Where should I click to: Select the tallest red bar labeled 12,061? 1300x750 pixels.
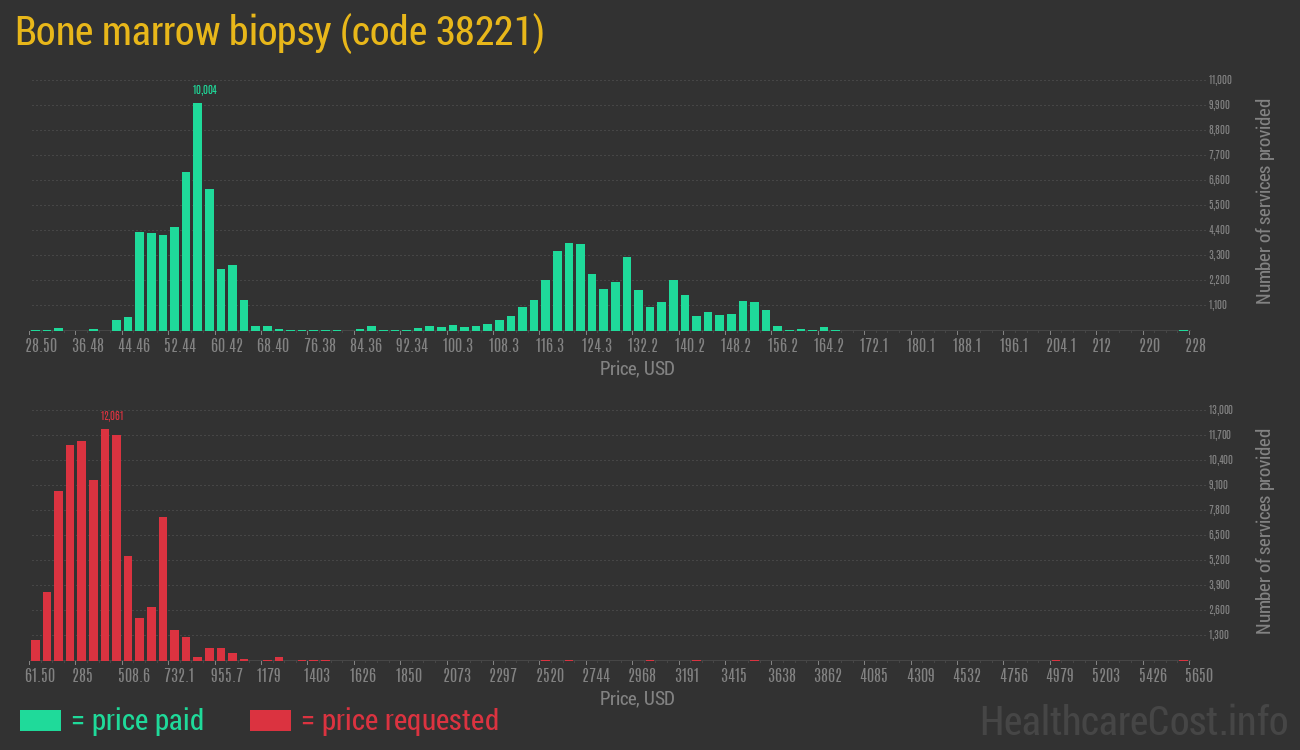click(x=105, y=544)
